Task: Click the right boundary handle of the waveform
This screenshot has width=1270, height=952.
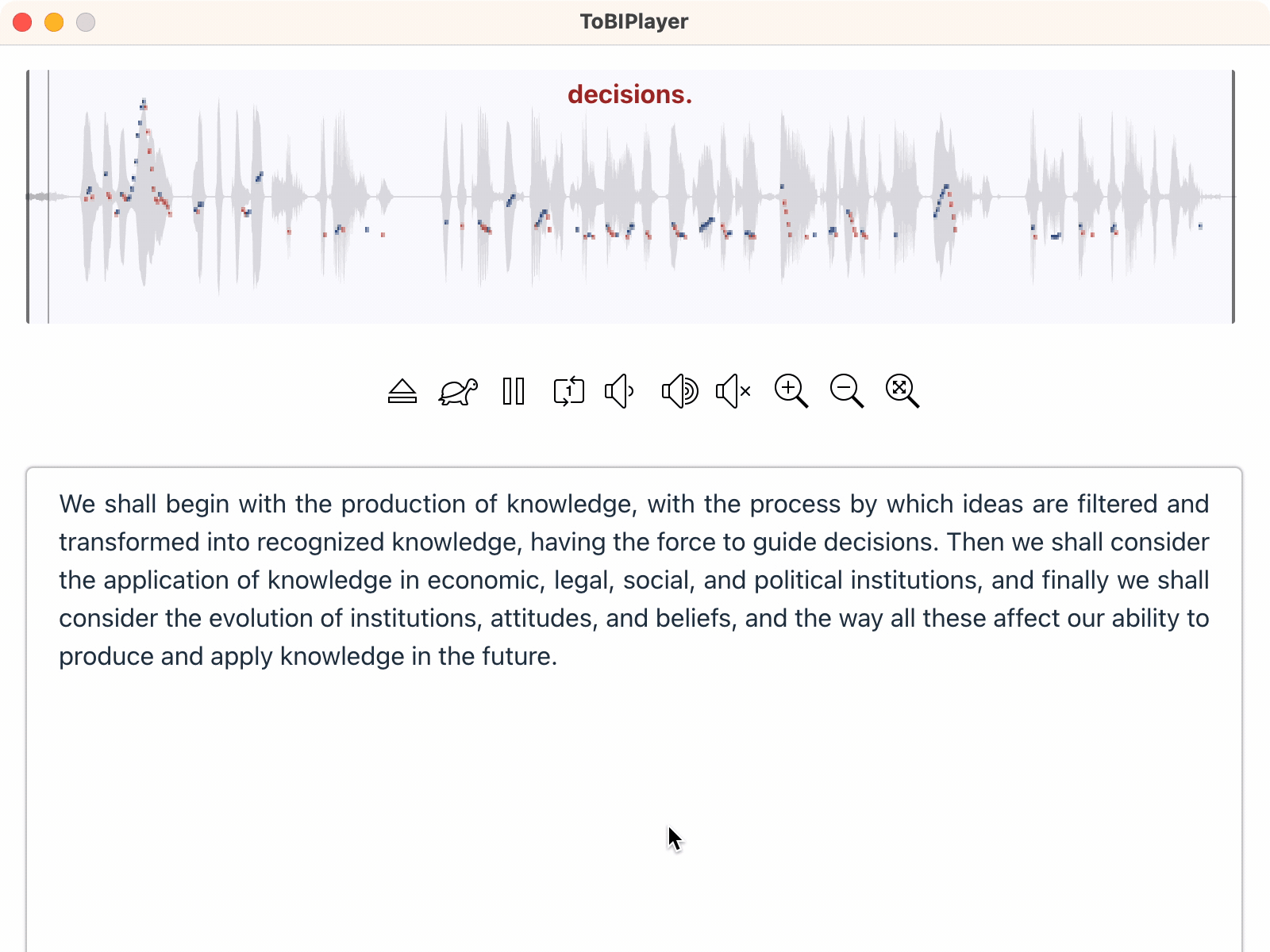Action: pos(1233,197)
